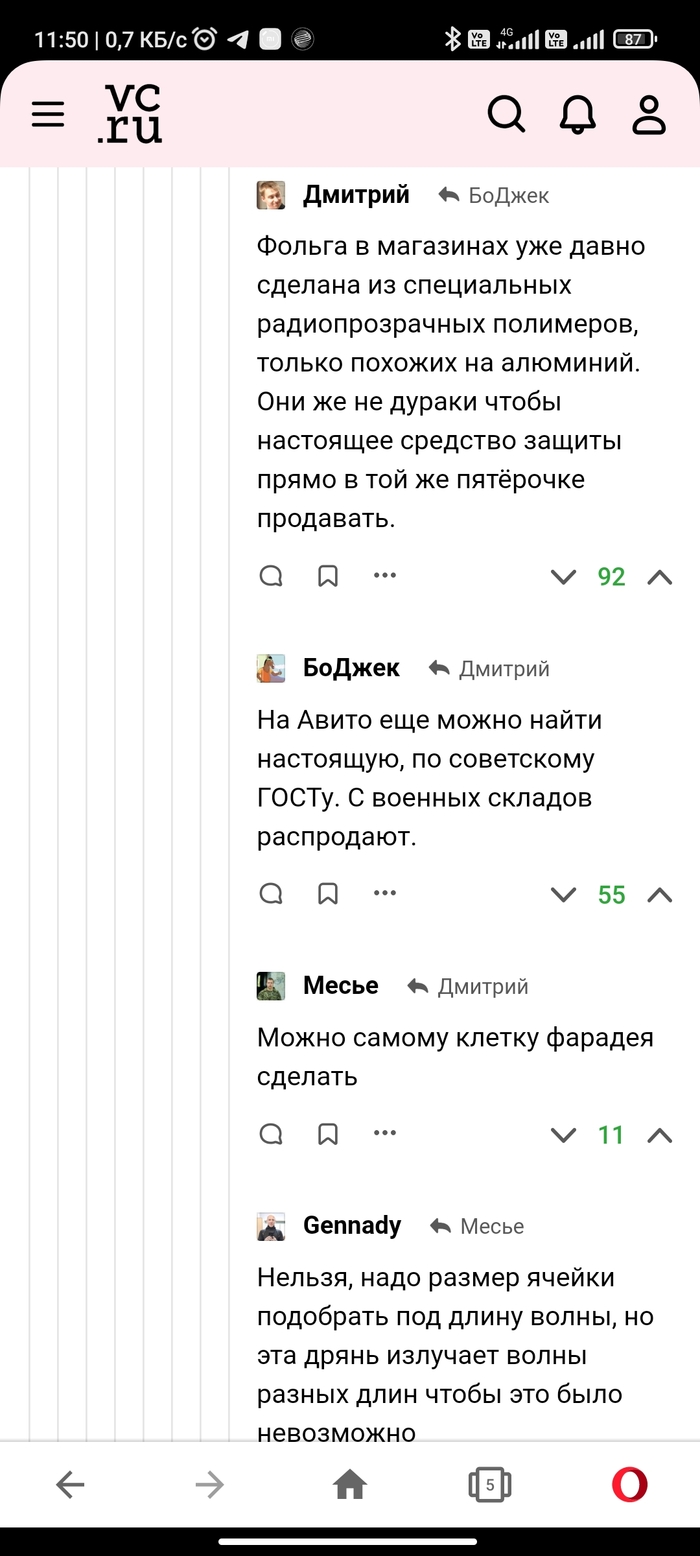Open the Opera browser menu
This screenshot has height=1556, width=700.
pos(630,1485)
